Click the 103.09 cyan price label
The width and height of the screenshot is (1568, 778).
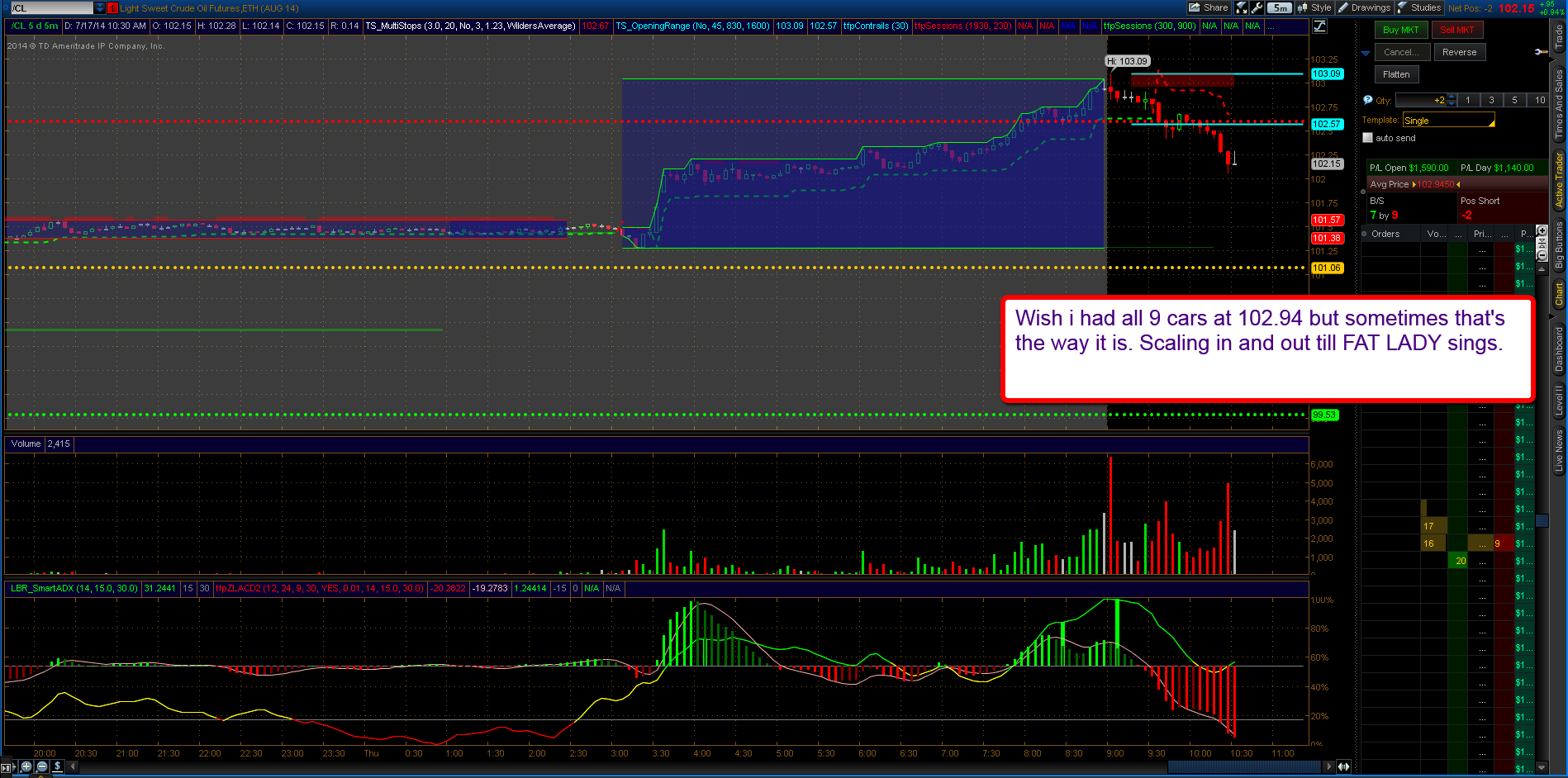pyautogui.click(x=1327, y=74)
